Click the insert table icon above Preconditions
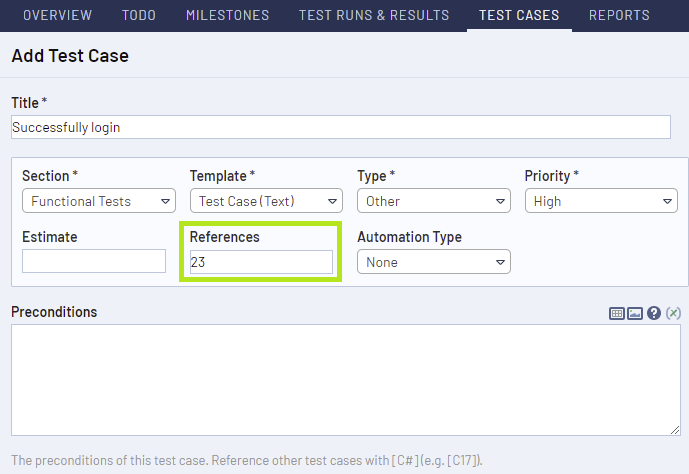Image resolution: width=689 pixels, height=474 pixels. tap(617, 313)
